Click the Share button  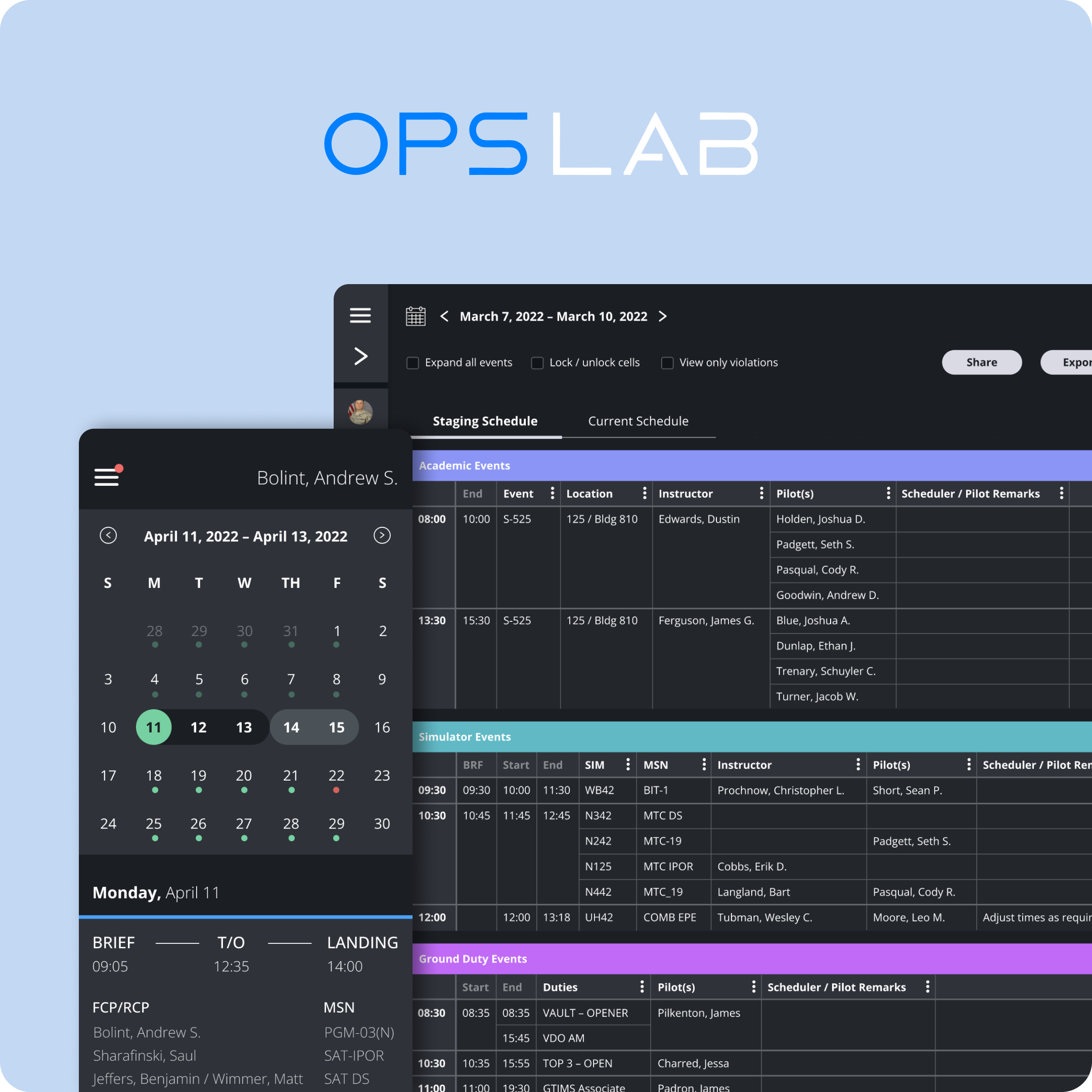[x=981, y=362]
